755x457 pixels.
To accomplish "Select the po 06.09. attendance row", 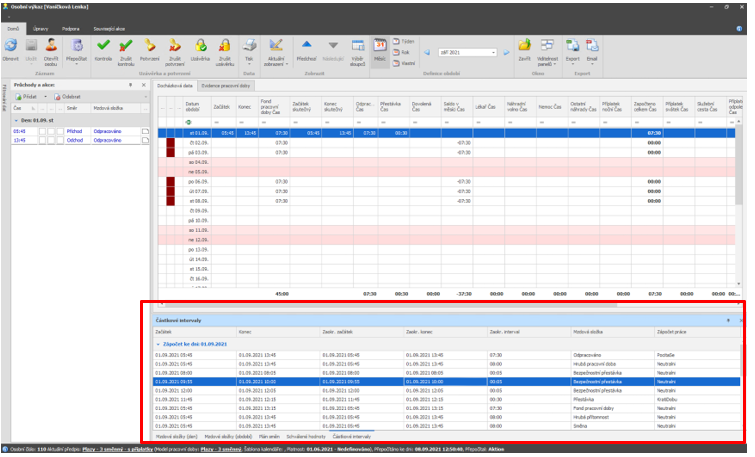I will (x=446, y=182).
